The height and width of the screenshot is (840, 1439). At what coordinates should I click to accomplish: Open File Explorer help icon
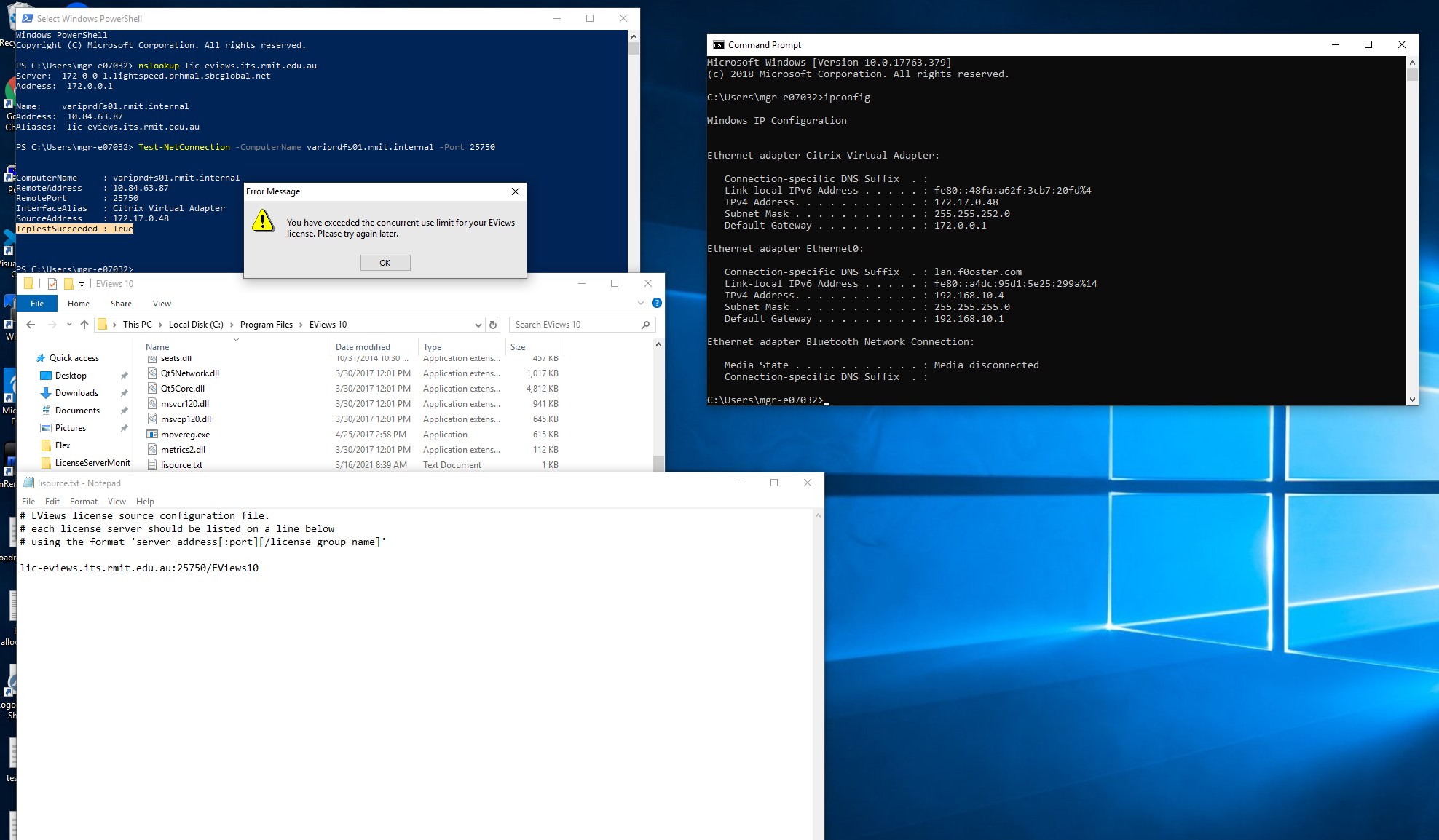tap(657, 303)
